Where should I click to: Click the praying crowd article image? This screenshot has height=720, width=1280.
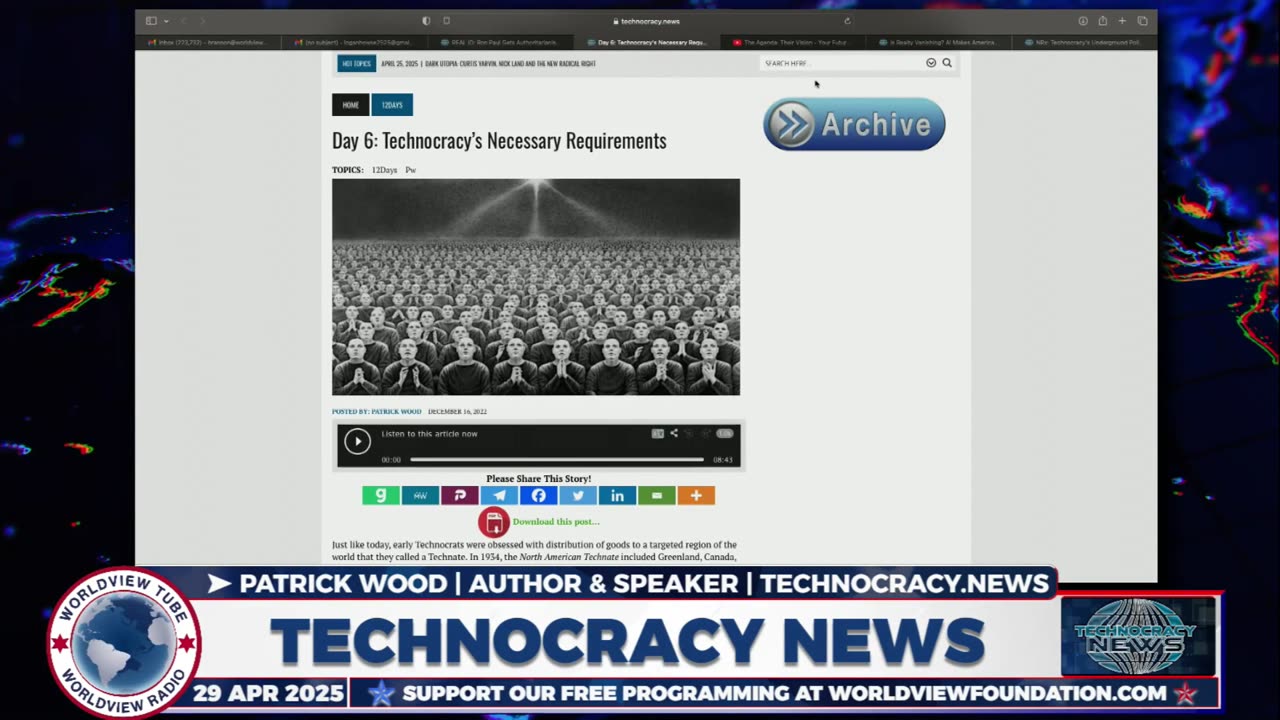click(x=536, y=287)
